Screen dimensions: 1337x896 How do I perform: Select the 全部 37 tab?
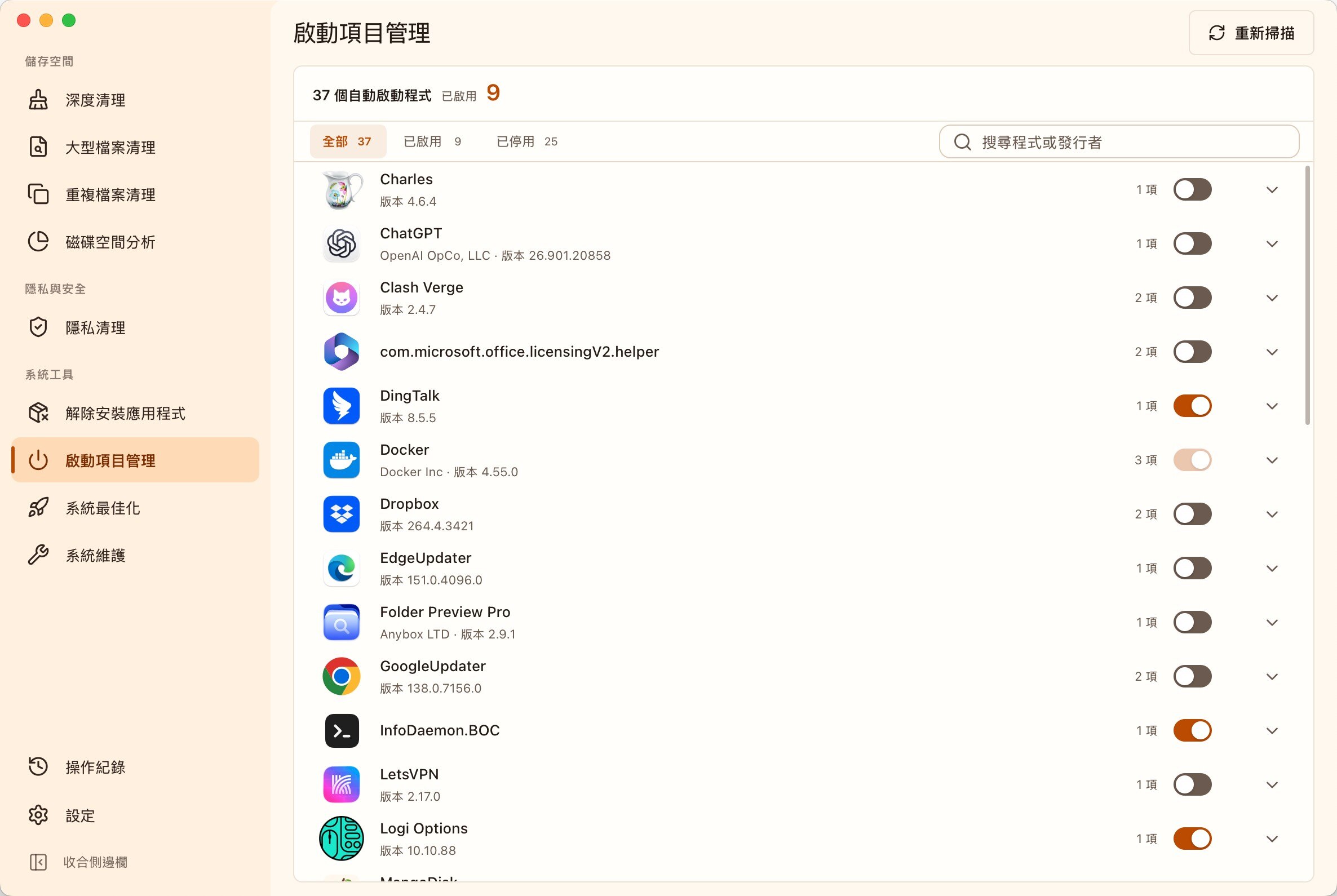(x=348, y=141)
